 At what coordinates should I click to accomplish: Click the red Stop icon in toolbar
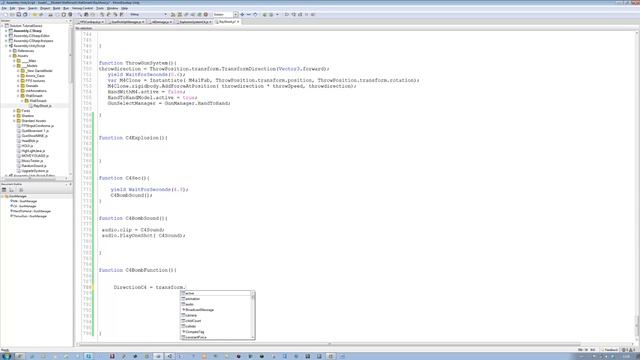coord(206,14)
